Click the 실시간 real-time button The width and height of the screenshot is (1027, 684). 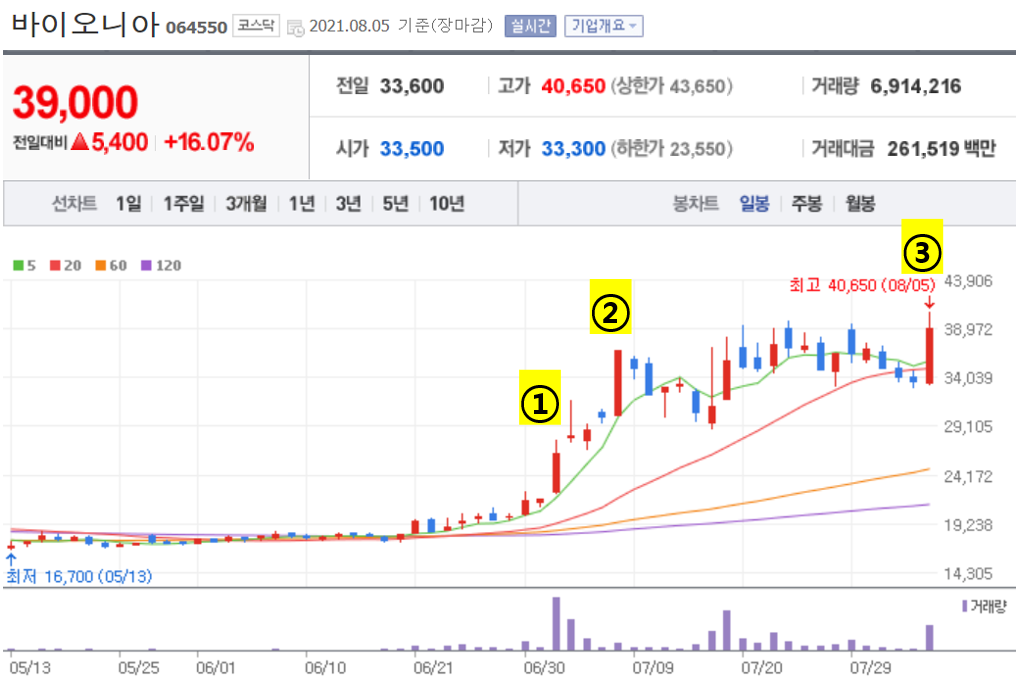(530, 26)
